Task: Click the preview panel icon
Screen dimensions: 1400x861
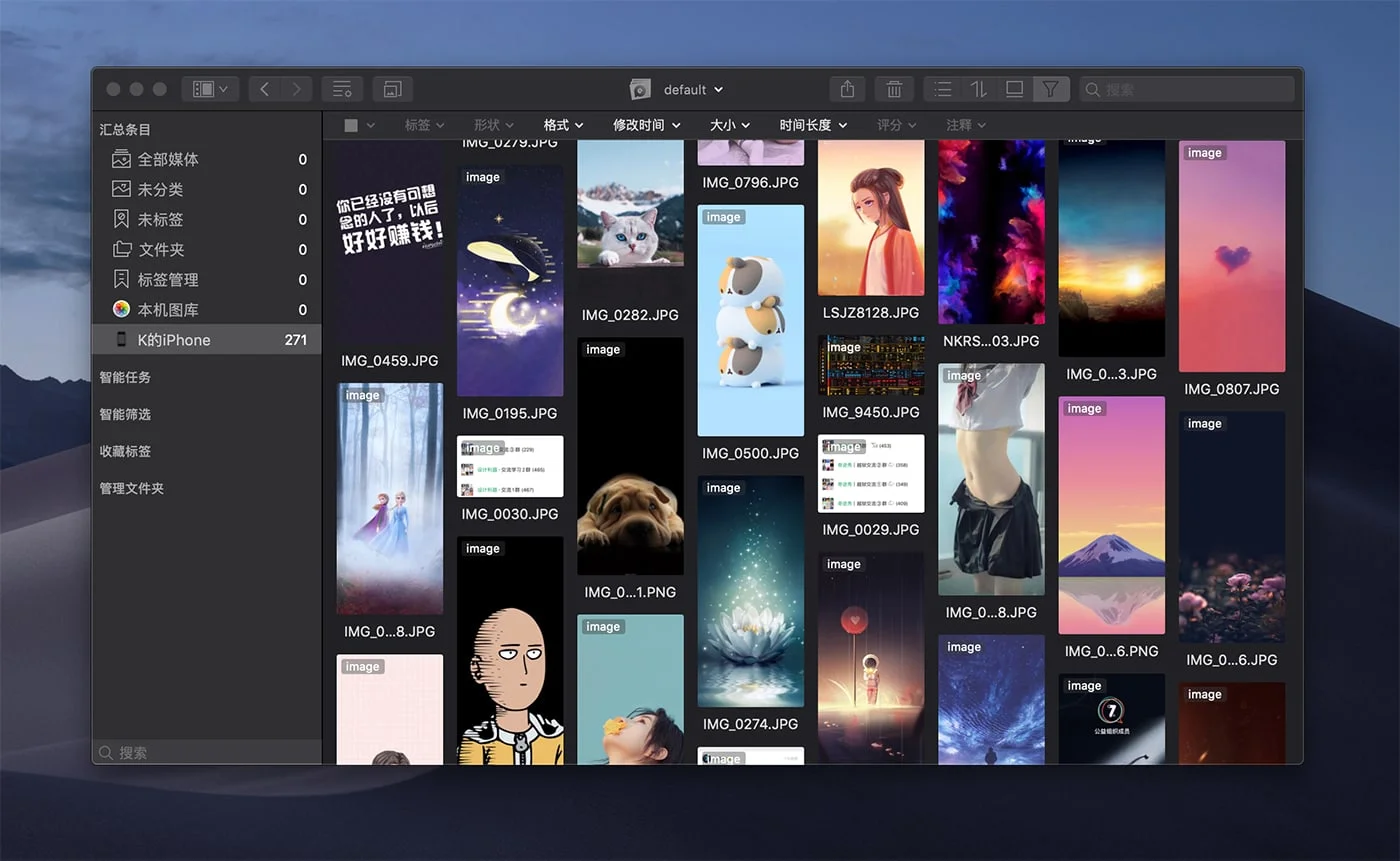Action: pos(1014,89)
